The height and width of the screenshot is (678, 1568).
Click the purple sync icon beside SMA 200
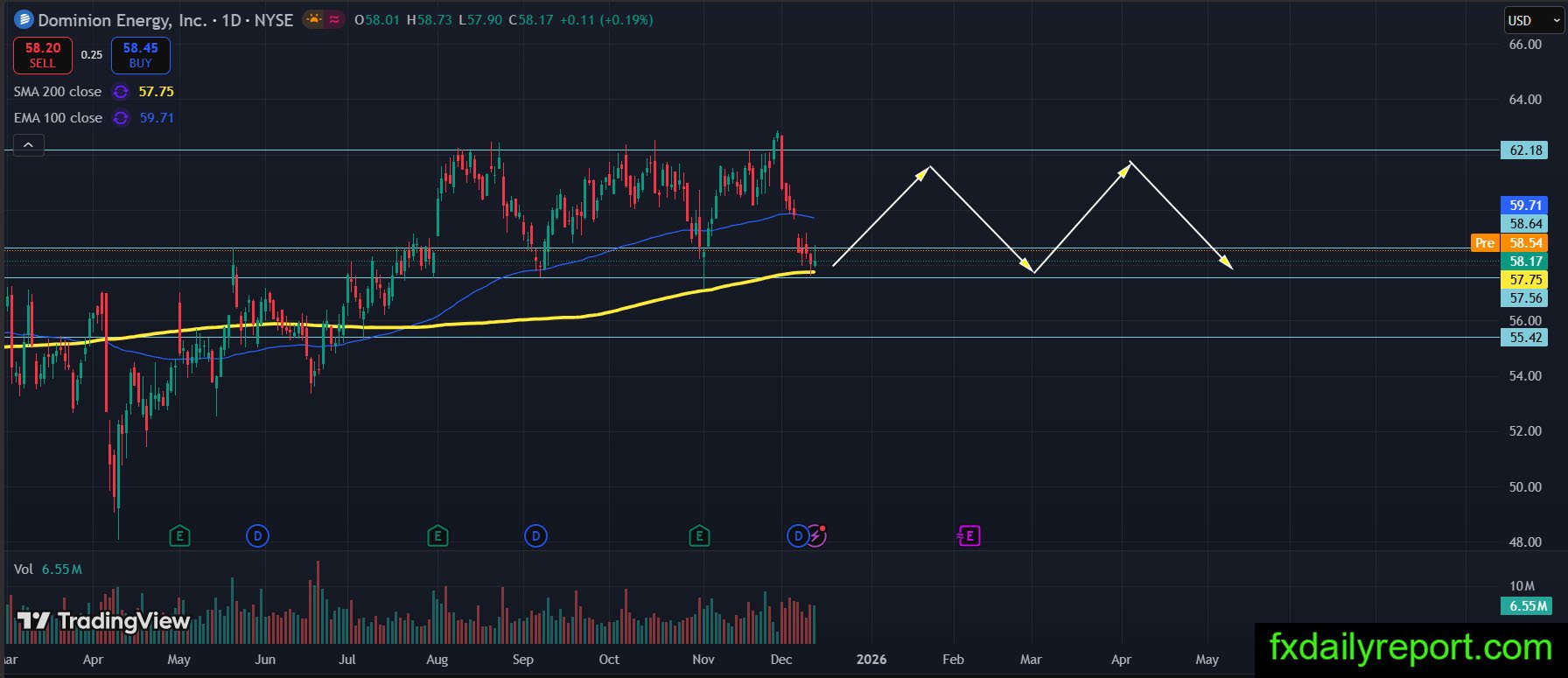tap(121, 92)
